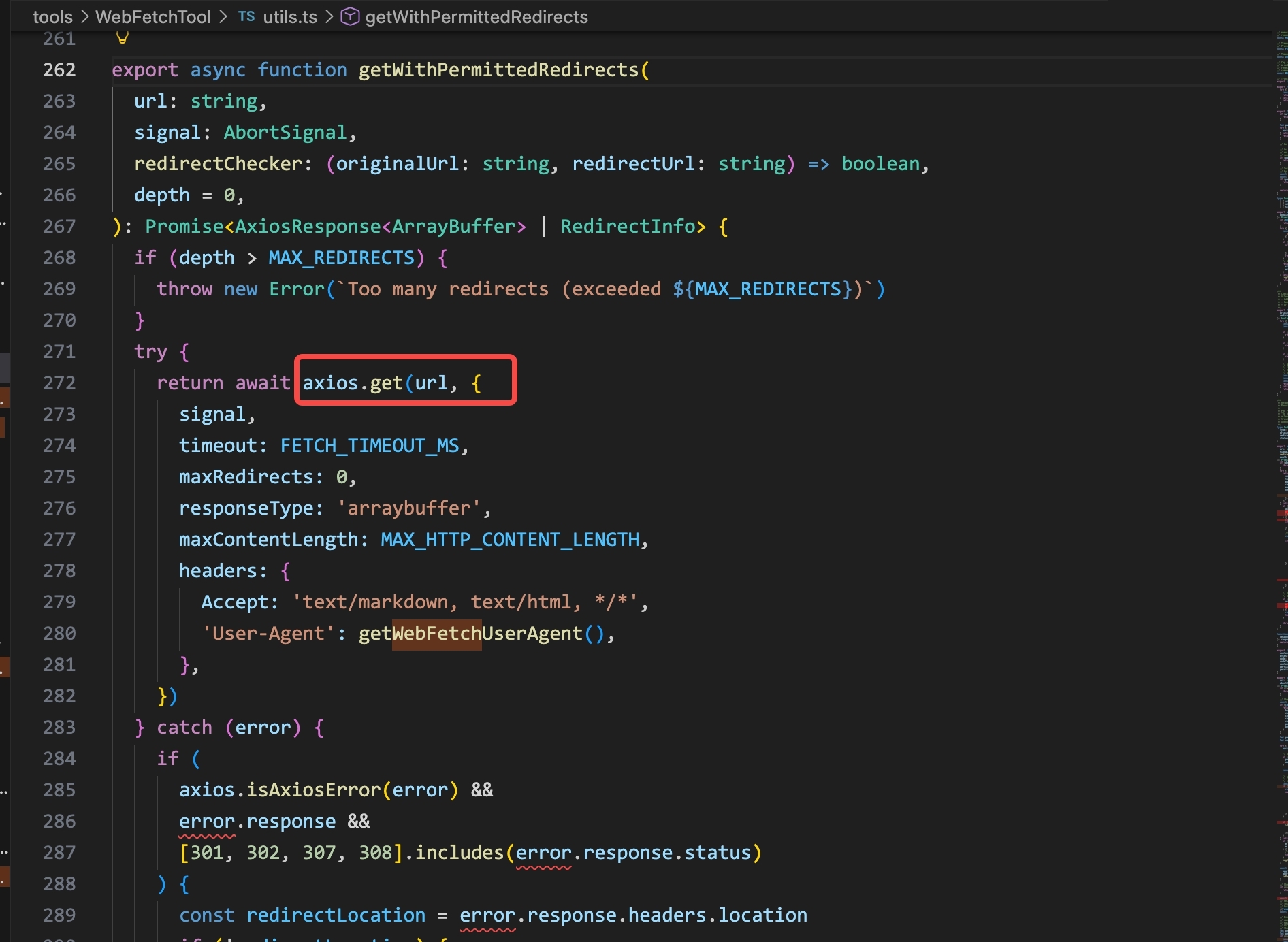
Task: Click AbortSignal type on line 264
Action: point(285,133)
